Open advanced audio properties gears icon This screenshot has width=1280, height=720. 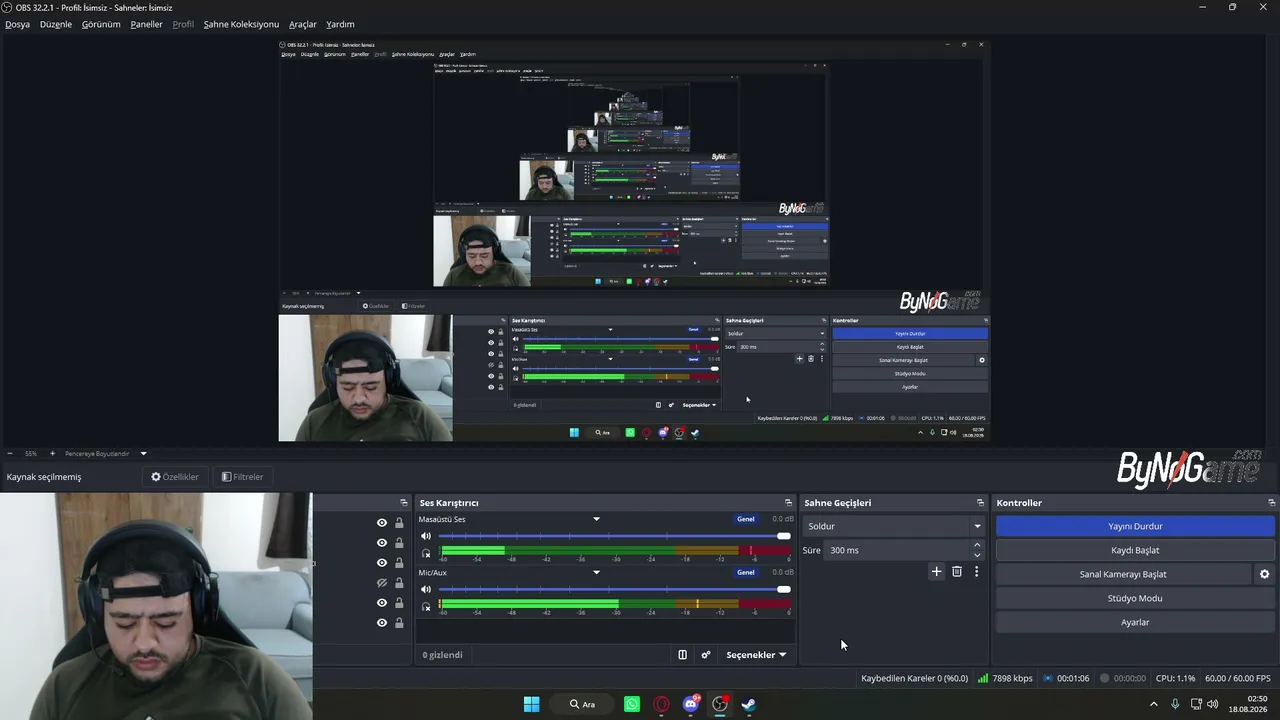pyautogui.click(x=706, y=655)
